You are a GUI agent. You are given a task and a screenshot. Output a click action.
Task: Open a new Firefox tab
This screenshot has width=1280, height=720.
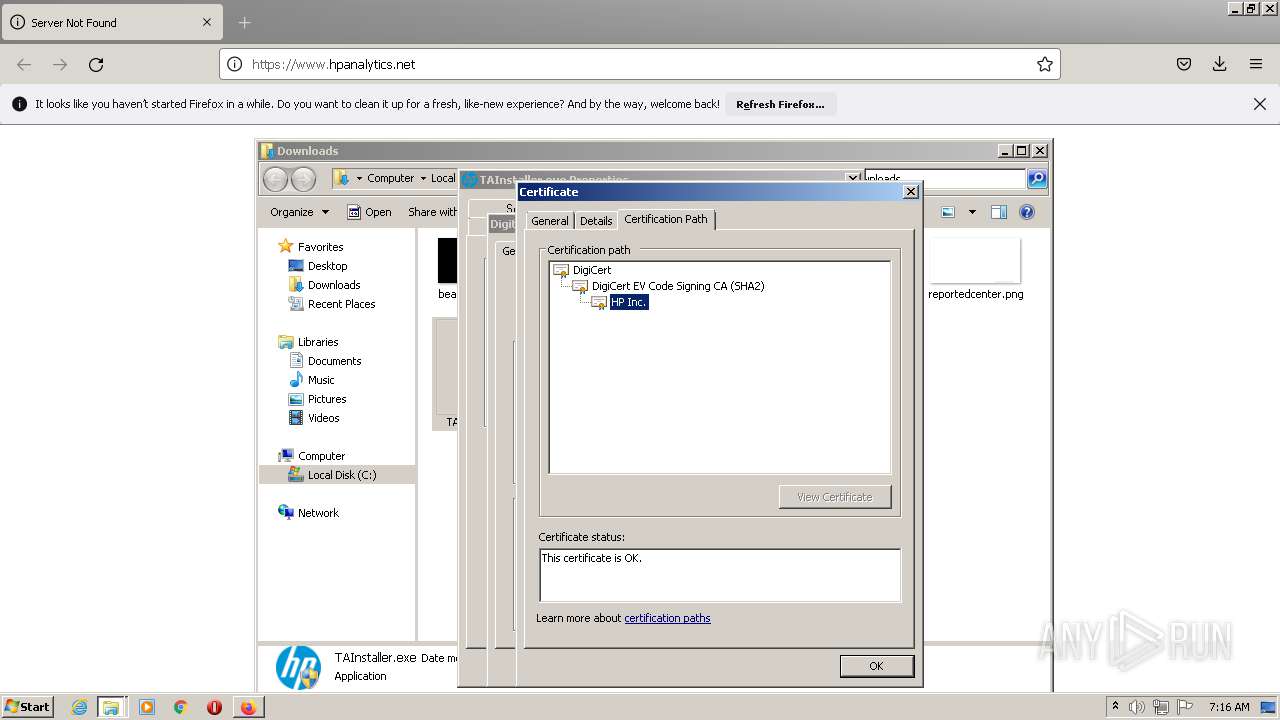(245, 22)
